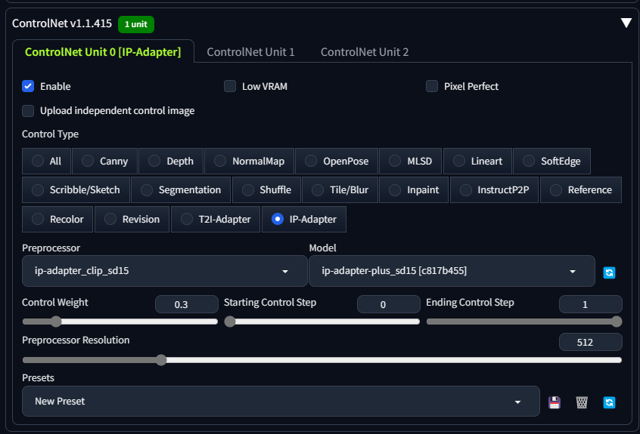Click the Preprocessor Resolution slider handle

[161, 360]
